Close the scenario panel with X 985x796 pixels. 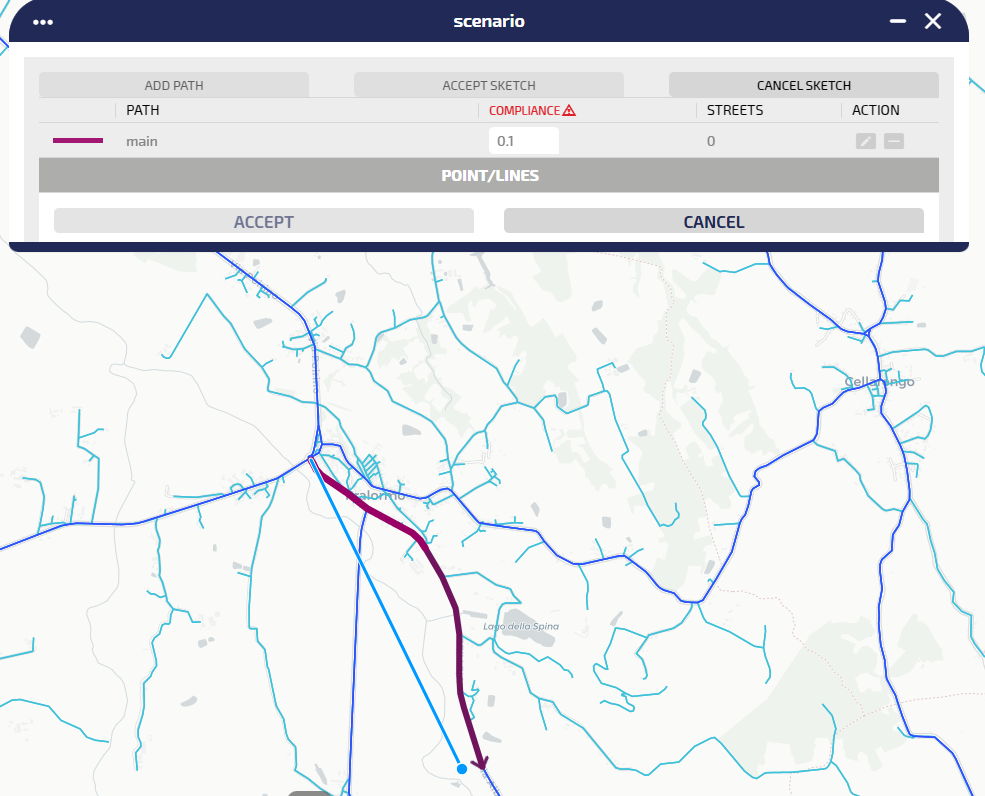pos(933,21)
